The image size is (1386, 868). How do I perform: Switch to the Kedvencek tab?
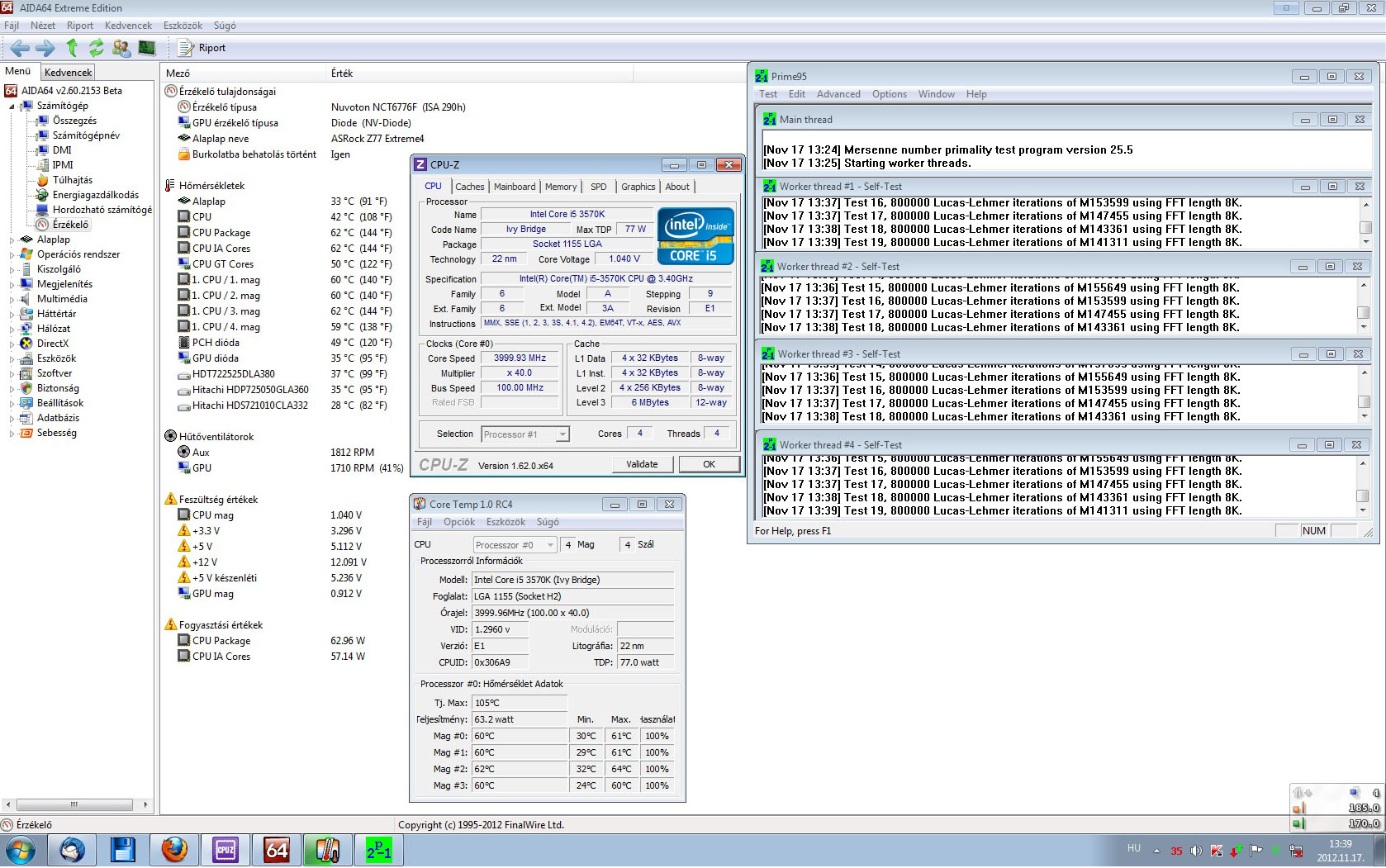click(x=68, y=73)
